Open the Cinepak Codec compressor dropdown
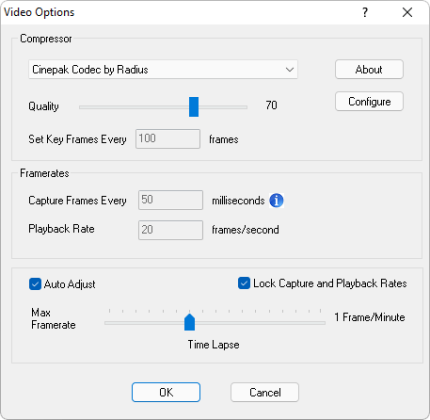Screen dimensions: 430x420 click(x=163, y=69)
